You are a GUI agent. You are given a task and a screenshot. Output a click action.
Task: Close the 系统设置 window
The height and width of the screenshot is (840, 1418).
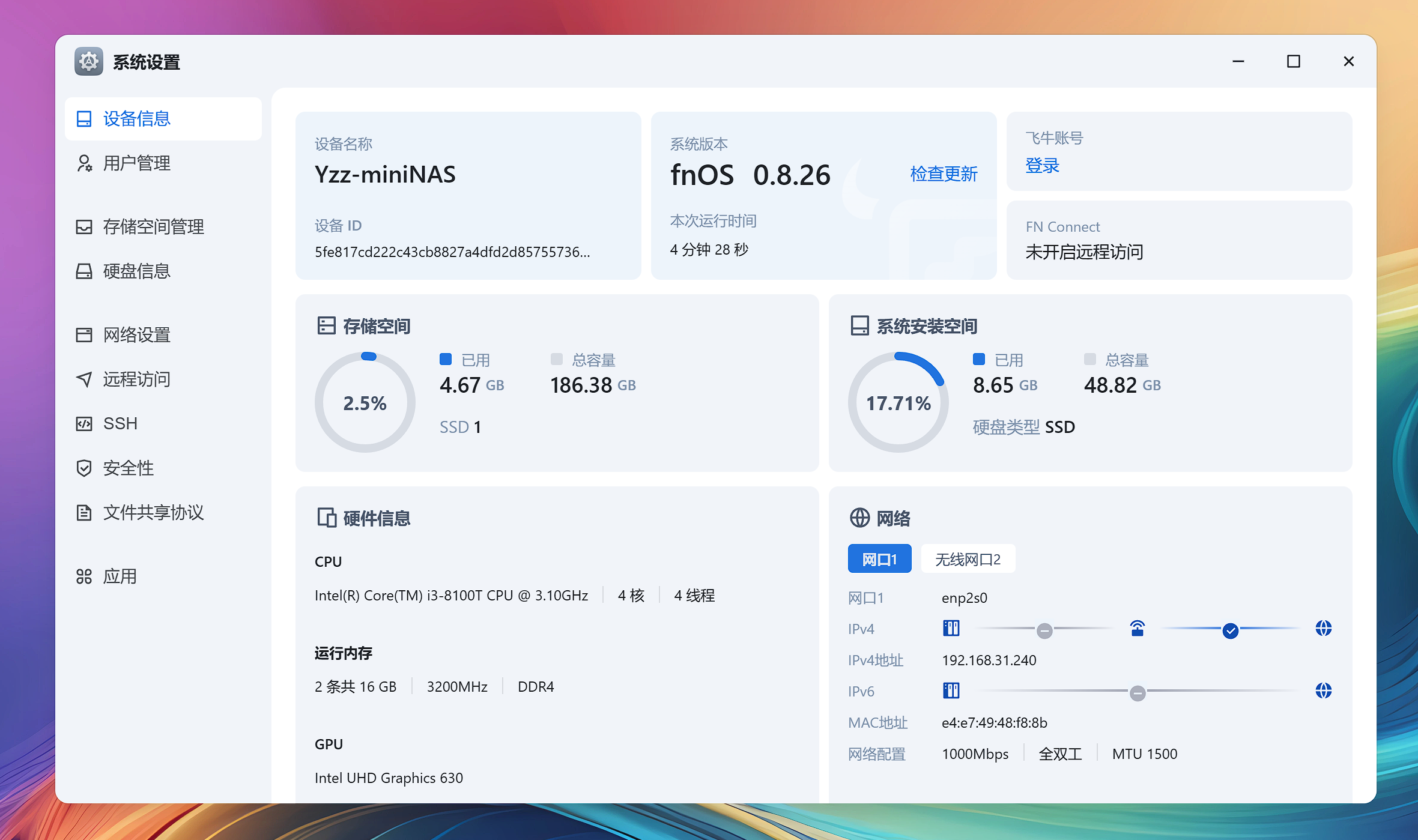[1349, 61]
